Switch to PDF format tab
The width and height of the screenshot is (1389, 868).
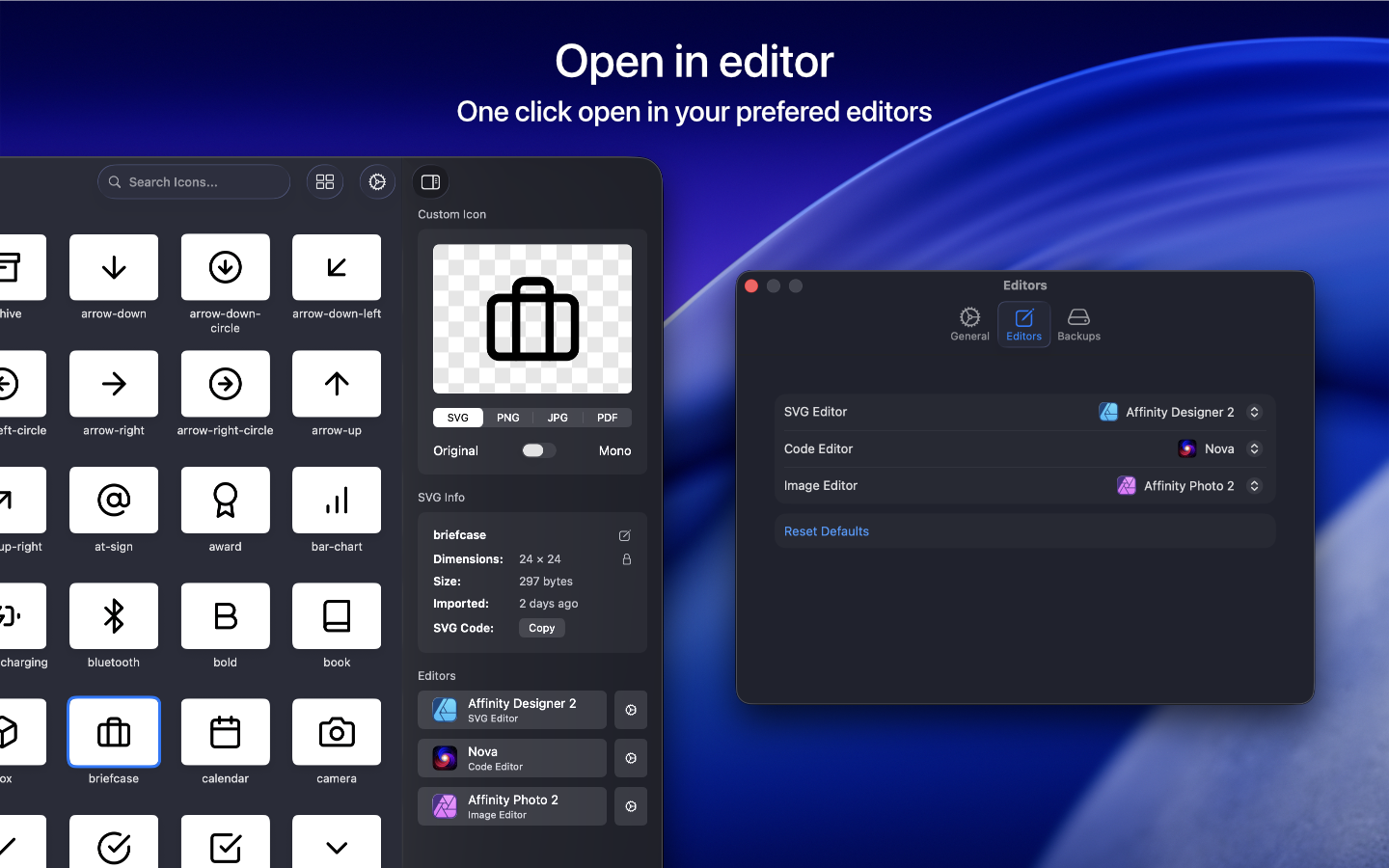[x=608, y=418]
